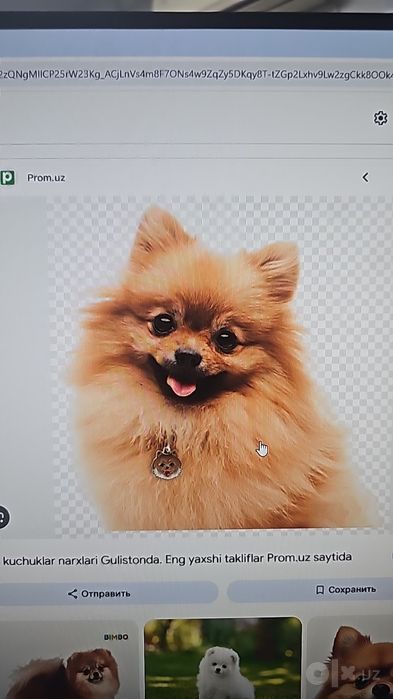Click the BIMBO label on the thumbnail
This screenshot has width=393, height=699.
pos(116,637)
